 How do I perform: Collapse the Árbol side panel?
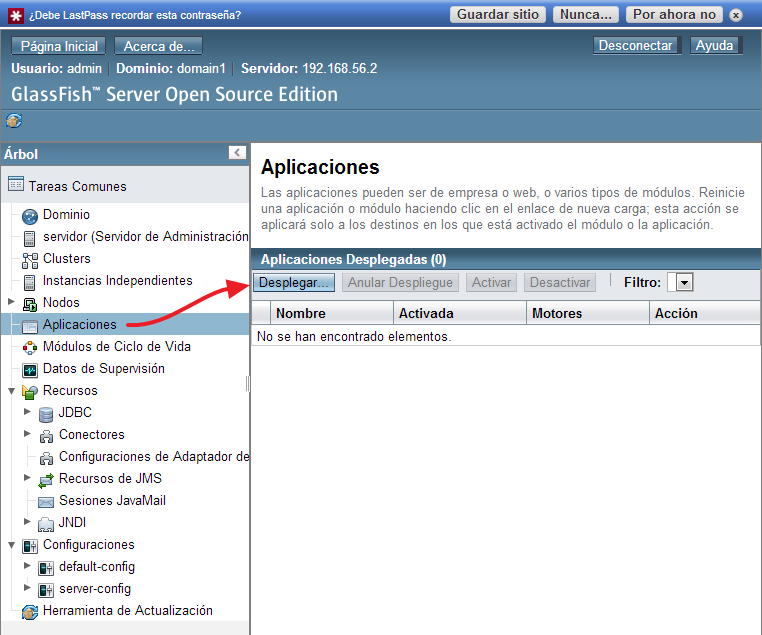point(237,153)
